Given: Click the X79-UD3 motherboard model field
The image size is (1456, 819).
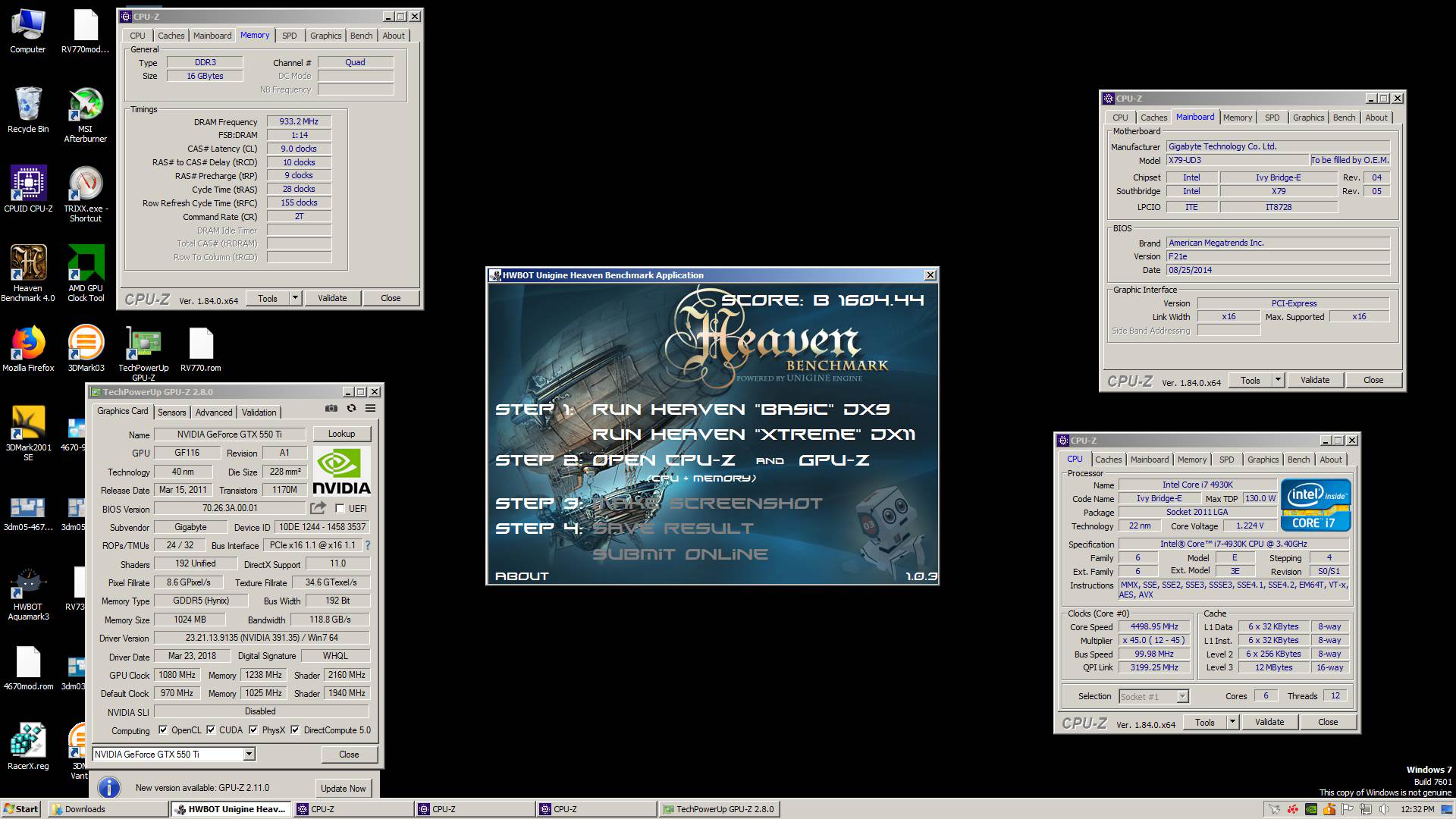Looking at the screenshot, I should point(1238,160).
